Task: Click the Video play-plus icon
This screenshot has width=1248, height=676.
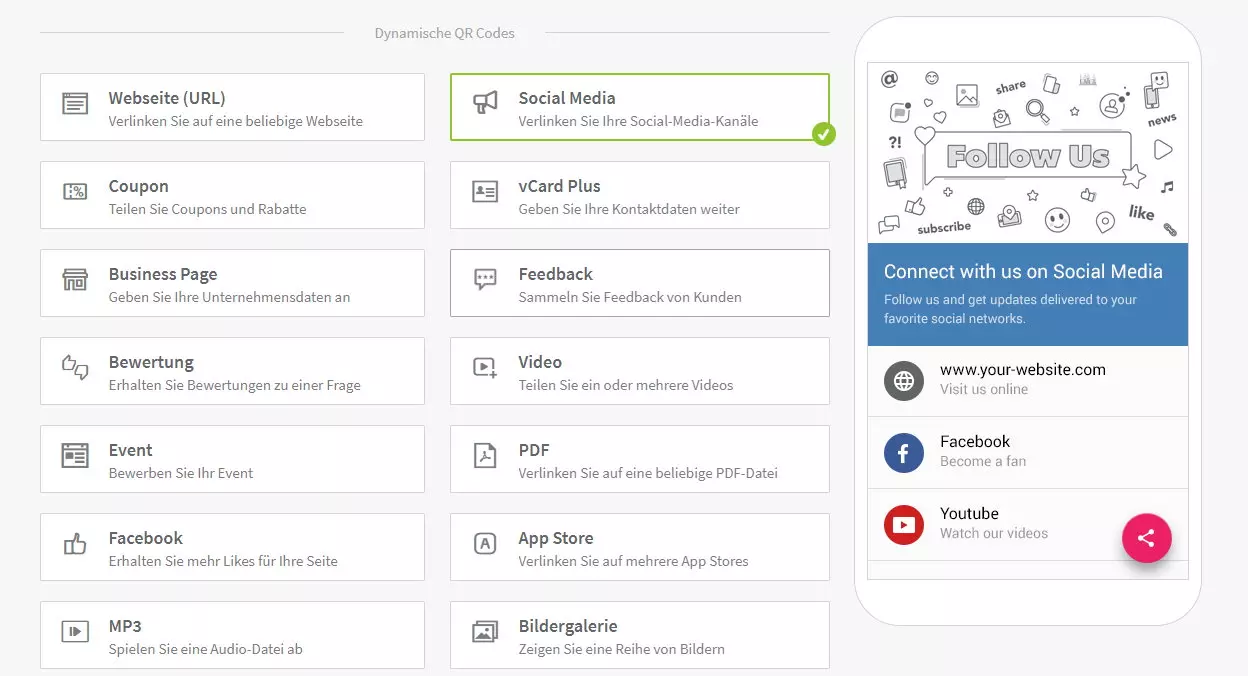Action: click(x=485, y=367)
